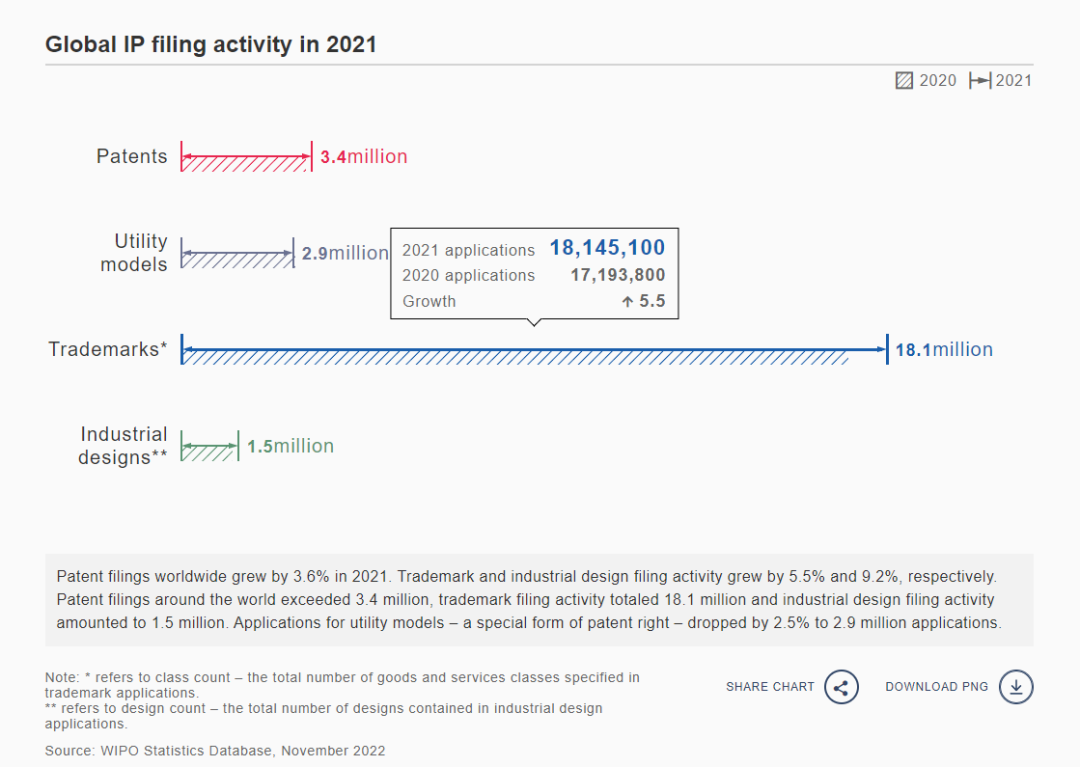Click the 3.4 million patents value
This screenshot has width=1080, height=767.
point(364,157)
